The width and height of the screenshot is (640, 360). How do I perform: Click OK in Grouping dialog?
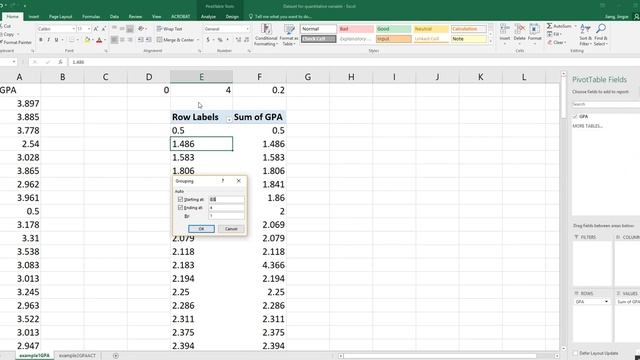point(201,229)
